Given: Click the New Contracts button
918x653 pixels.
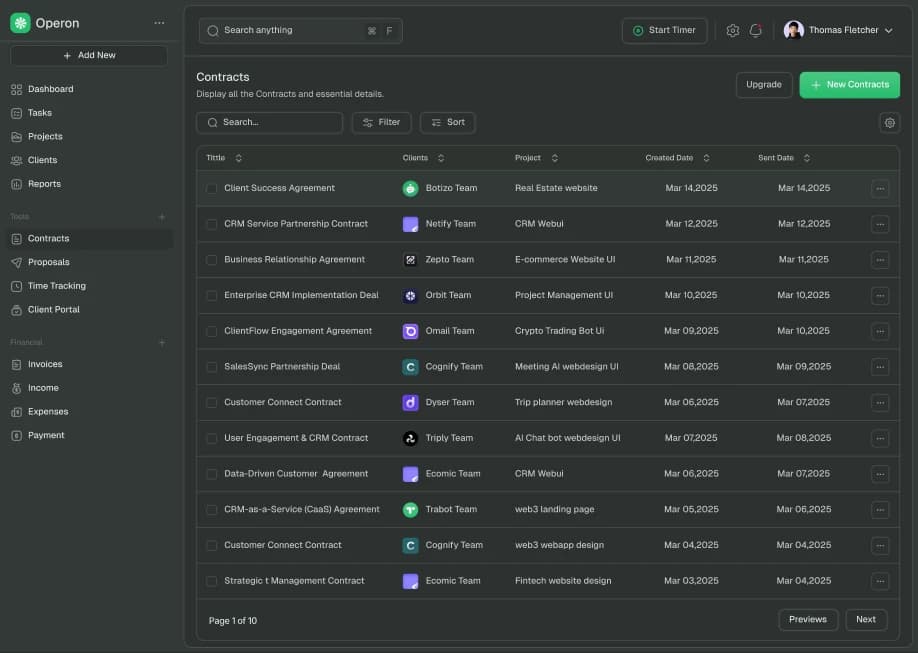Looking at the screenshot, I should tap(849, 84).
